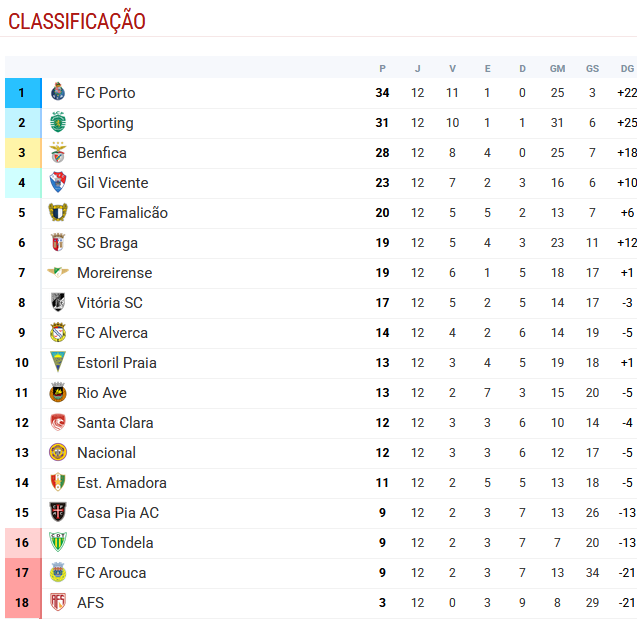Click the DG goal difference header
Image resolution: width=637 pixels, height=620 pixels.
[x=627, y=68]
